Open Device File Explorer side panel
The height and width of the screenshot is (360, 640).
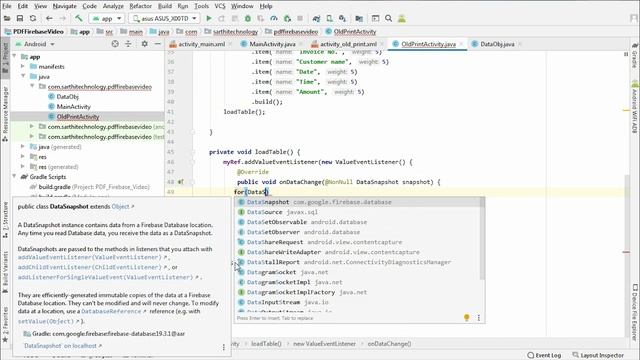coord(635,312)
